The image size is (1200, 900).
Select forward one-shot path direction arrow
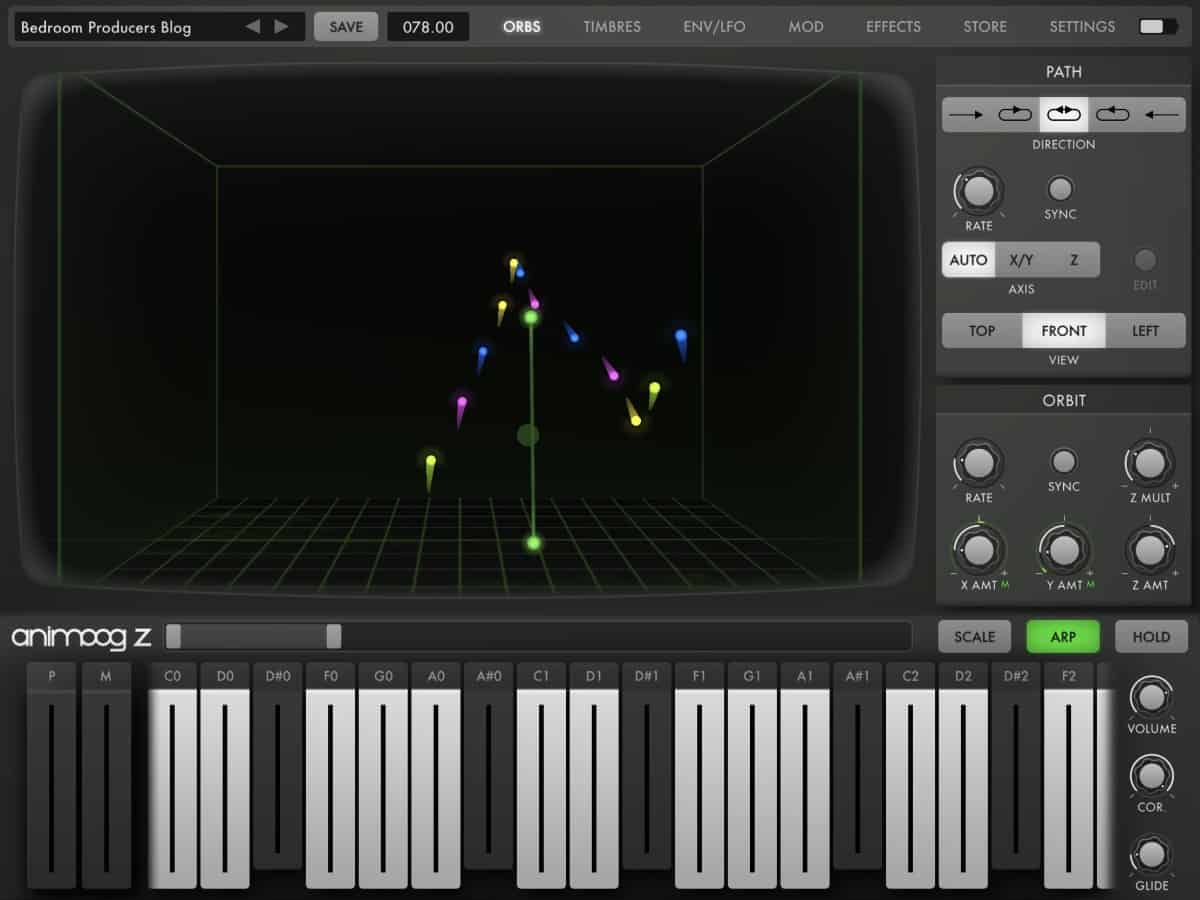tap(966, 114)
